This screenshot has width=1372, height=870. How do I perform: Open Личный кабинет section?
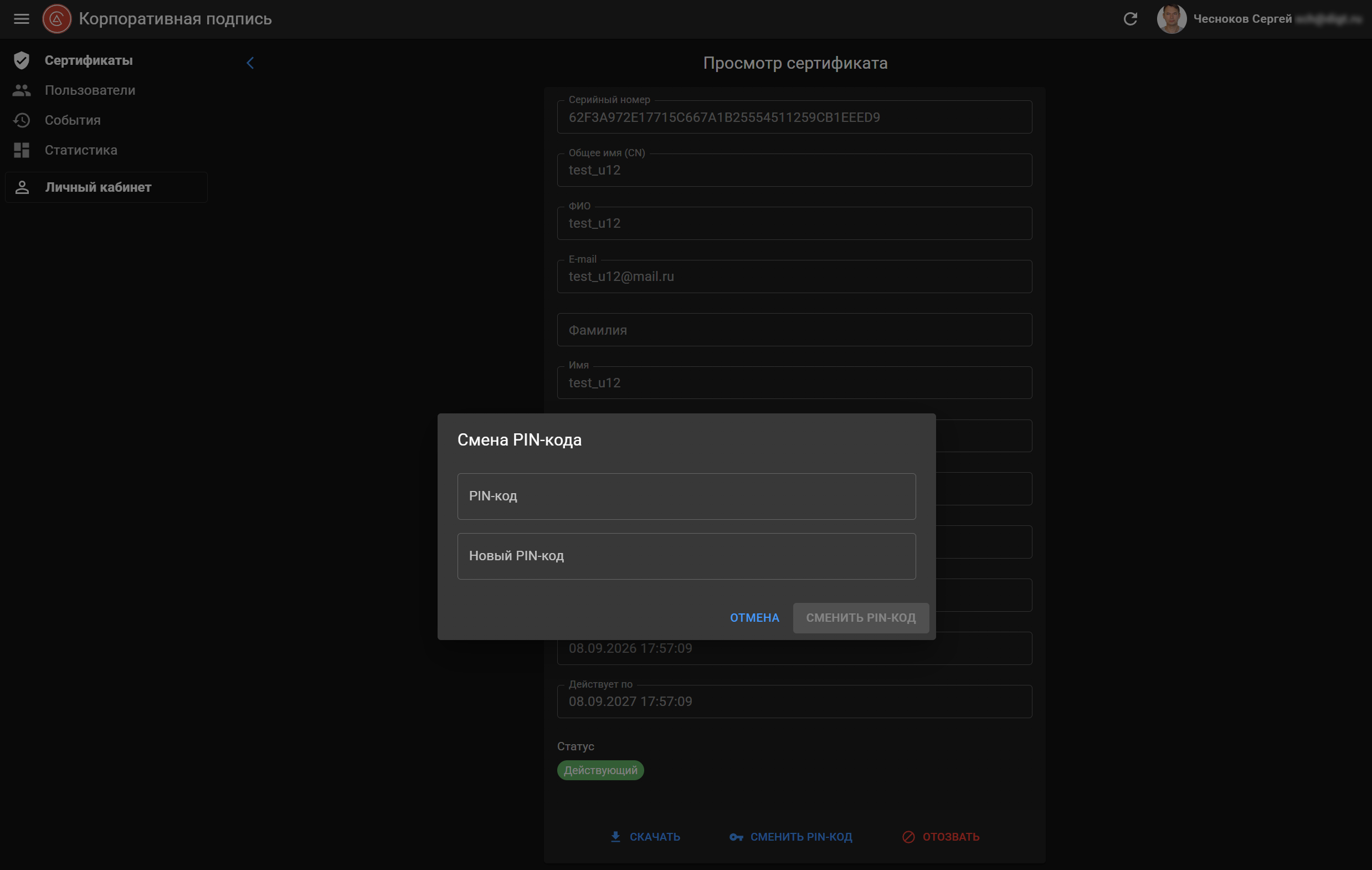(106, 187)
